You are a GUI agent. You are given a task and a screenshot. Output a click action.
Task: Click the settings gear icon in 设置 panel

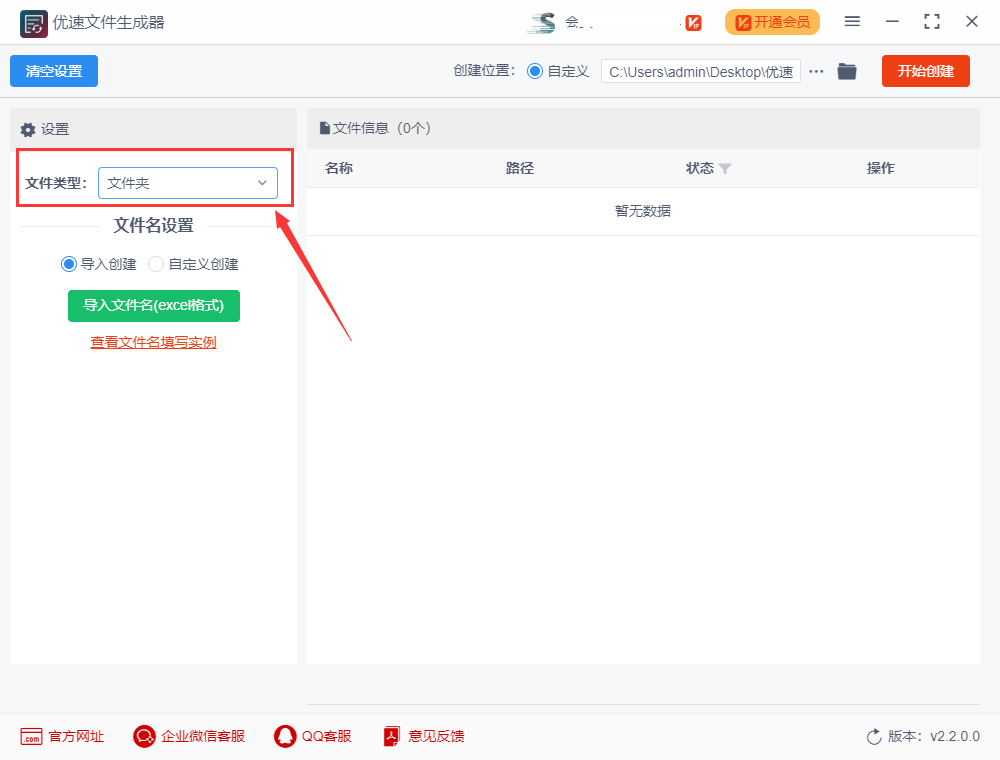[x=27, y=130]
